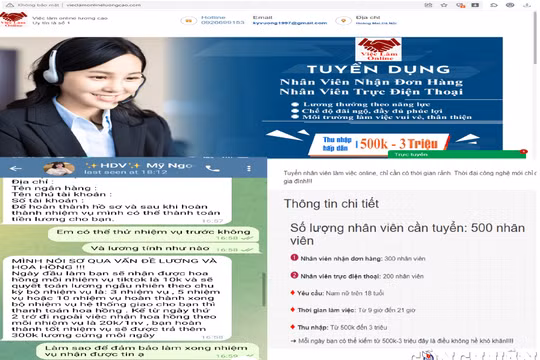This screenshot has height=360, width=540.
Task: Click the chat window scrollbar
Action: pos(264,289)
